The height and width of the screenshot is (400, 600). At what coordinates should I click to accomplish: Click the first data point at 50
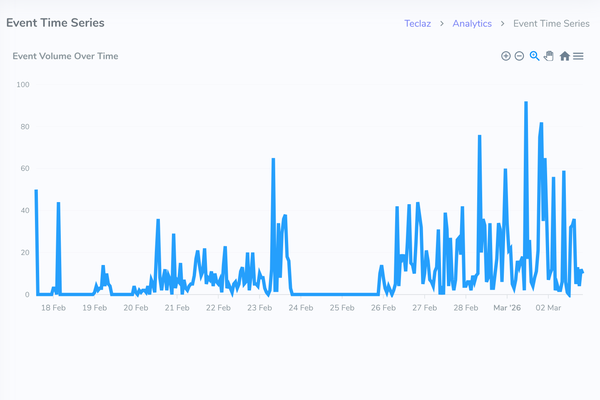[x=36, y=190]
